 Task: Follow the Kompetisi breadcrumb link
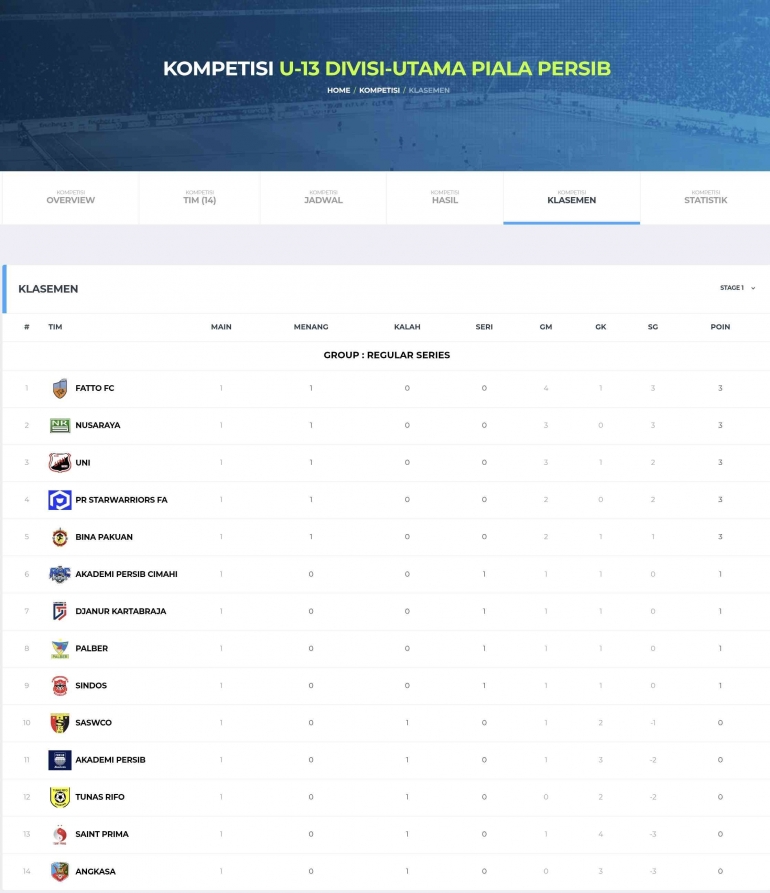[x=379, y=90]
